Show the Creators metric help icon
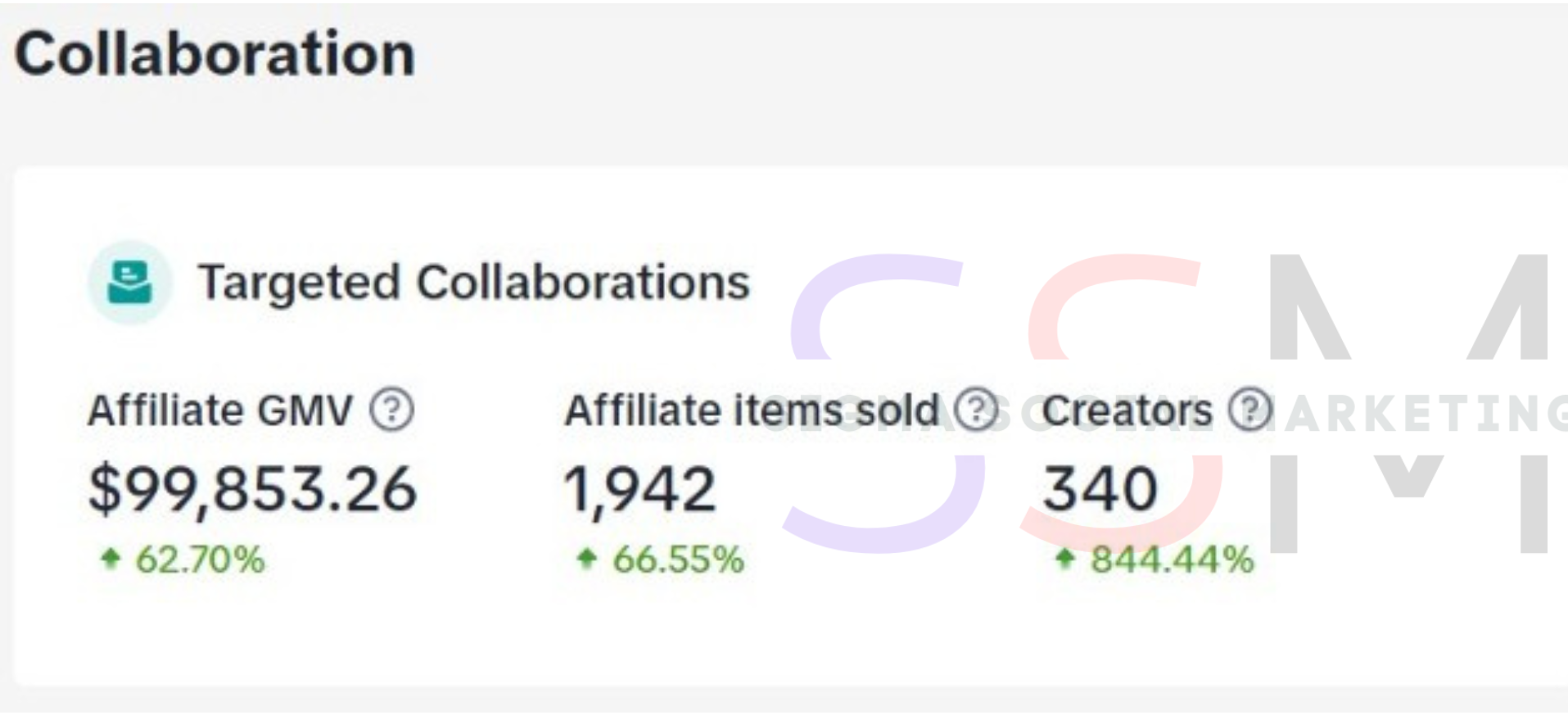Screen dimensions: 1568x716 (x=1249, y=410)
